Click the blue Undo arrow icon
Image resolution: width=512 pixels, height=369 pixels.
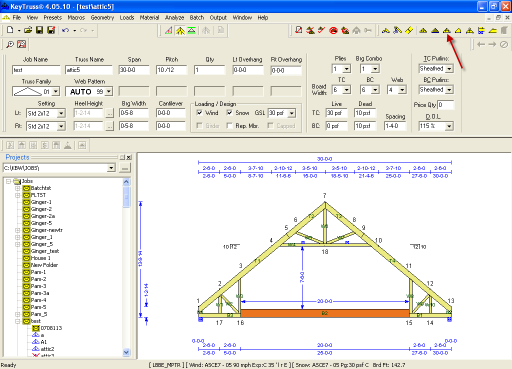[65, 30]
